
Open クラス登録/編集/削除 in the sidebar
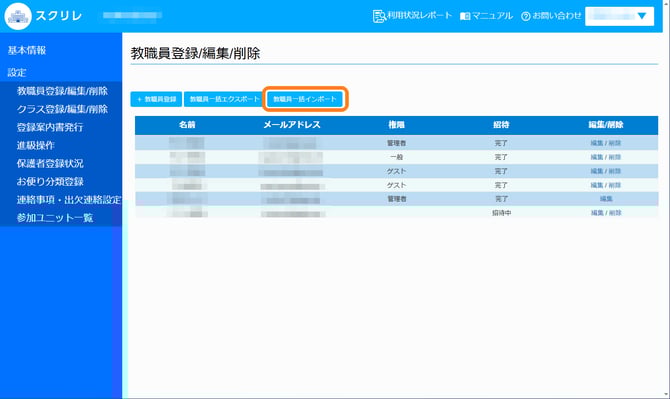coord(62,109)
